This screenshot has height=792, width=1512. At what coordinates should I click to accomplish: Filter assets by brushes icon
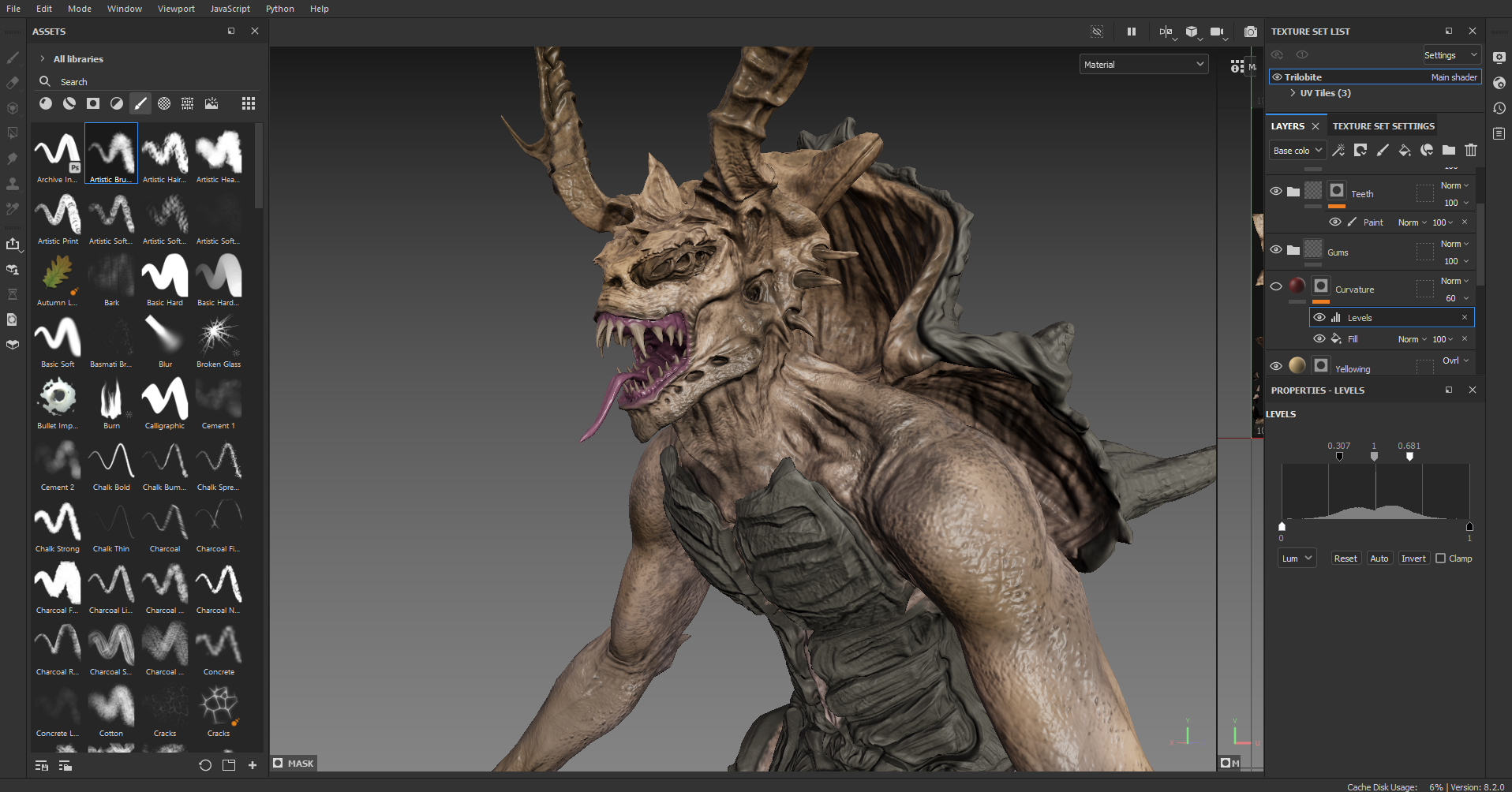point(140,103)
